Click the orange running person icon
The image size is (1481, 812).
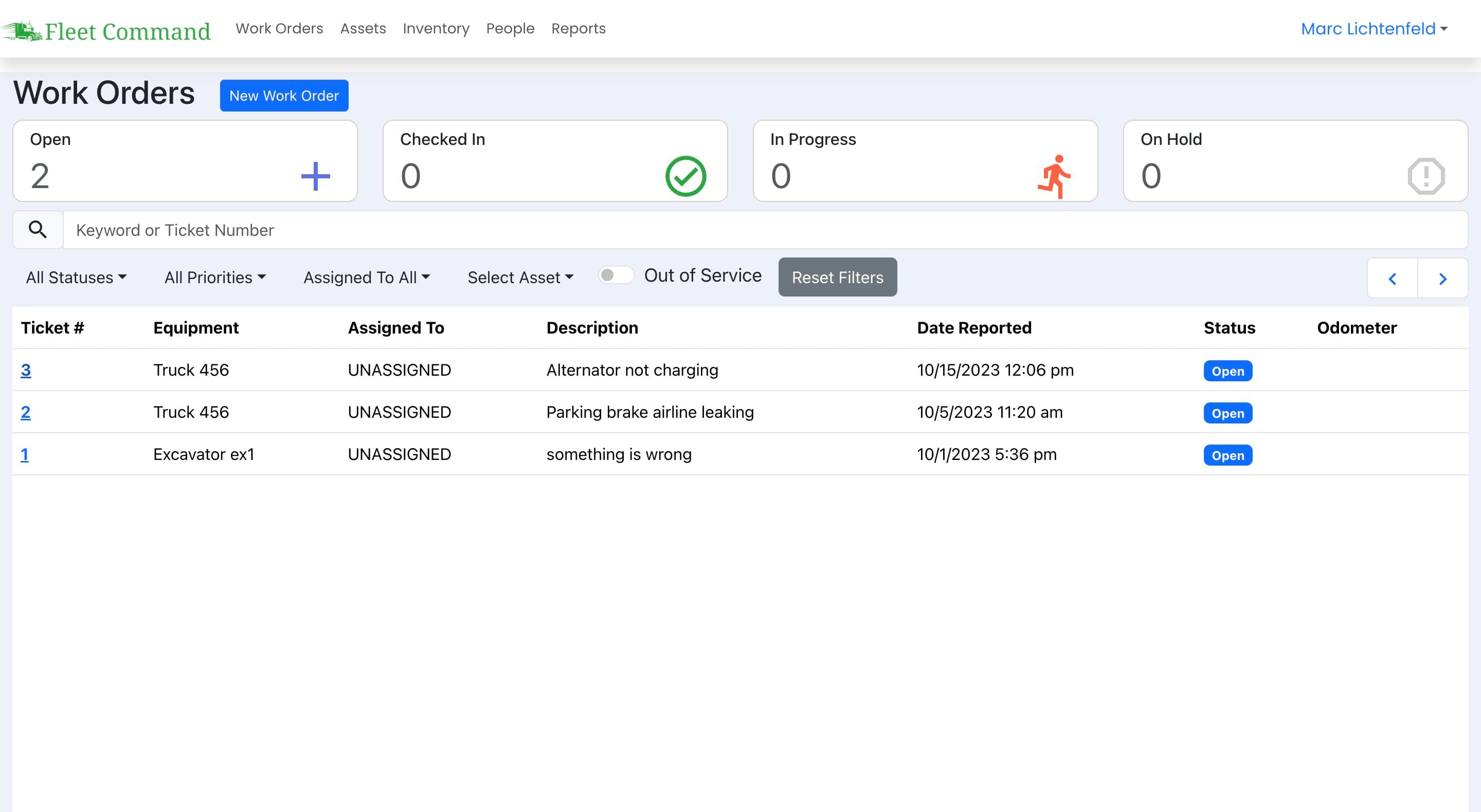click(1055, 176)
